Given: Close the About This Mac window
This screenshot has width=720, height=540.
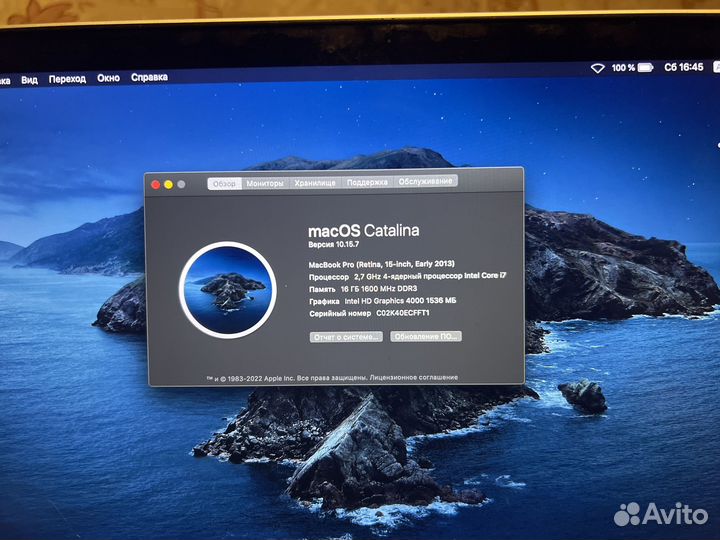Looking at the screenshot, I should 156,185.
